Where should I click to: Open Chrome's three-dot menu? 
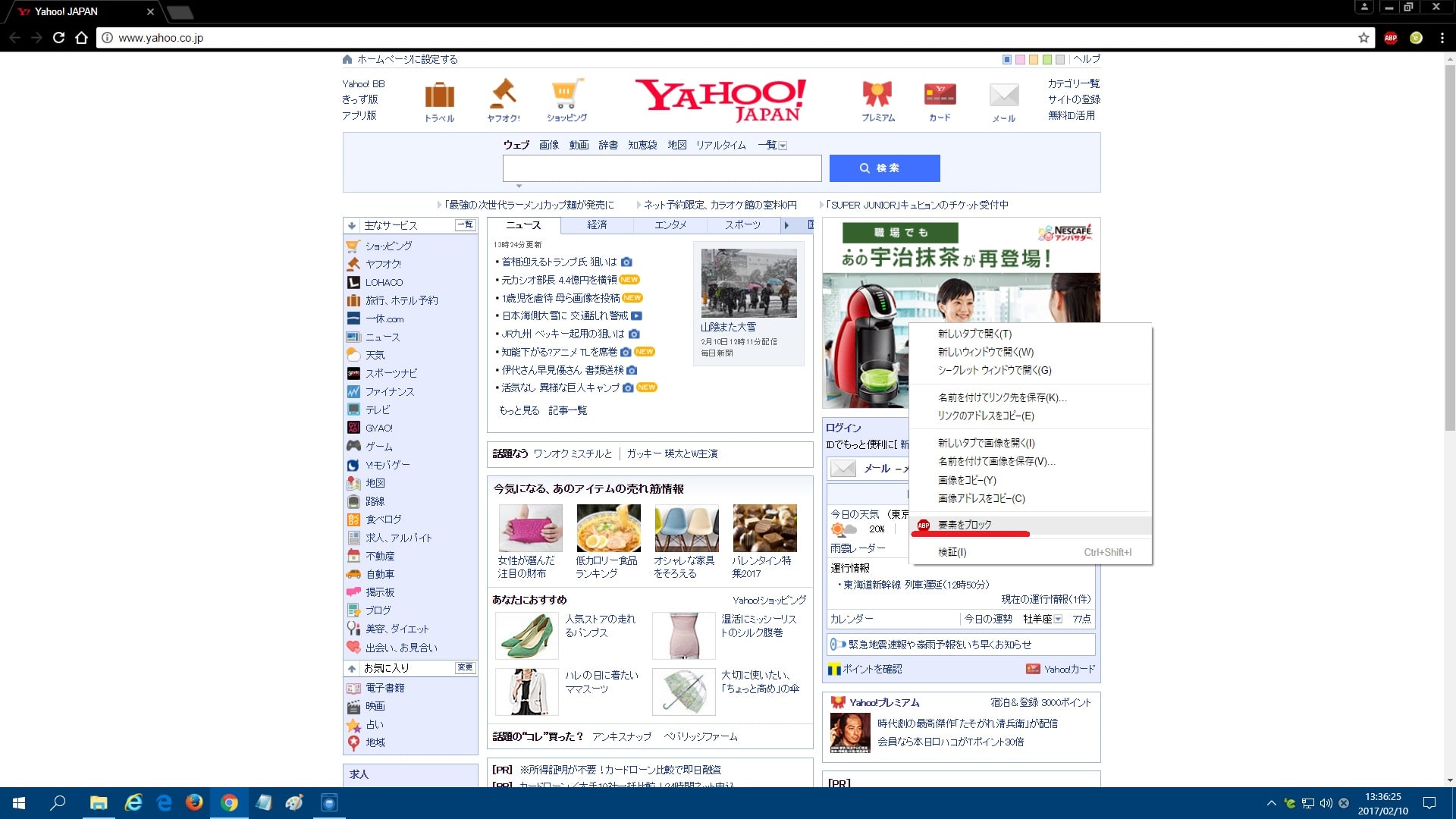pyautogui.click(x=1442, y=38)
